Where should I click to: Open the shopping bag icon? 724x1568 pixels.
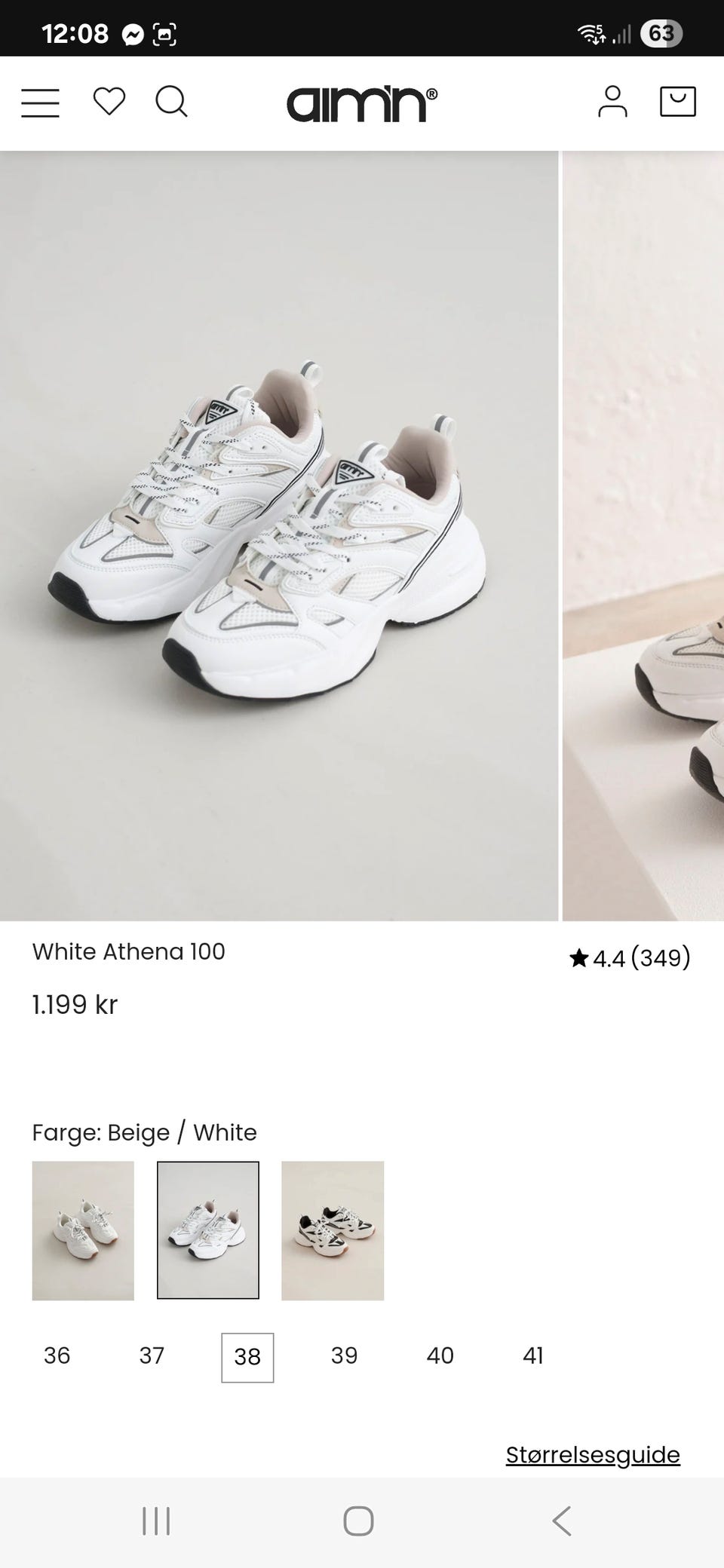[x=677, y=102]
